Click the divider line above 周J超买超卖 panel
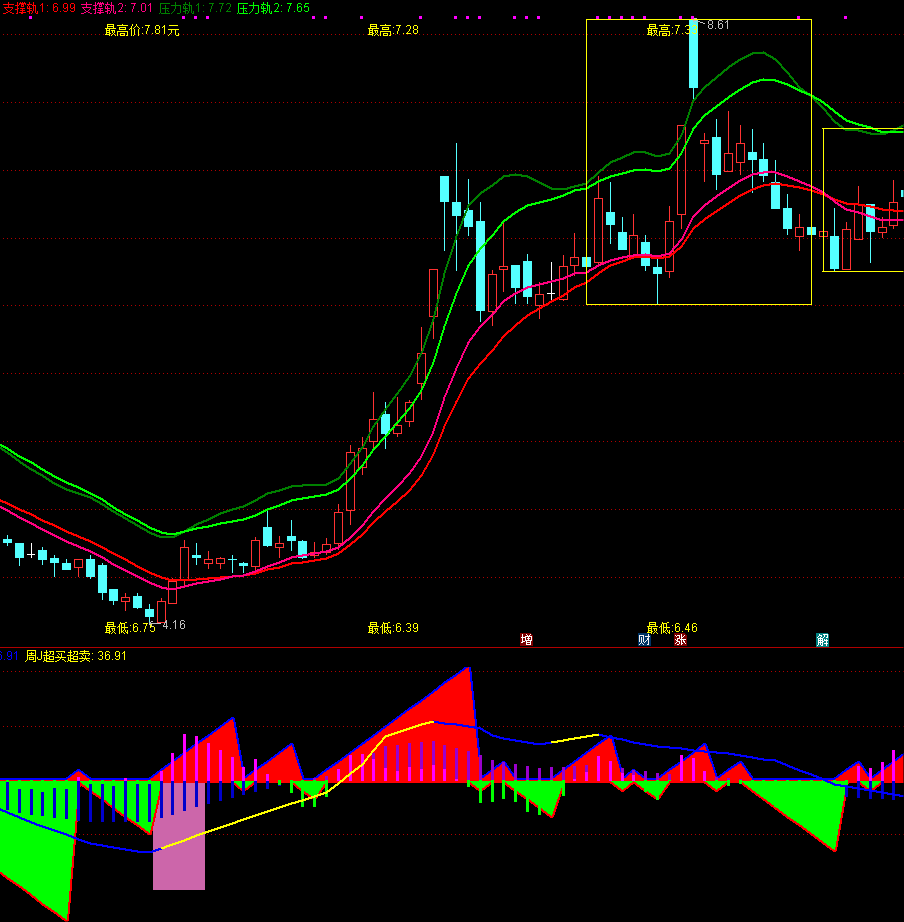904x922 pixels. click(452, 646)
